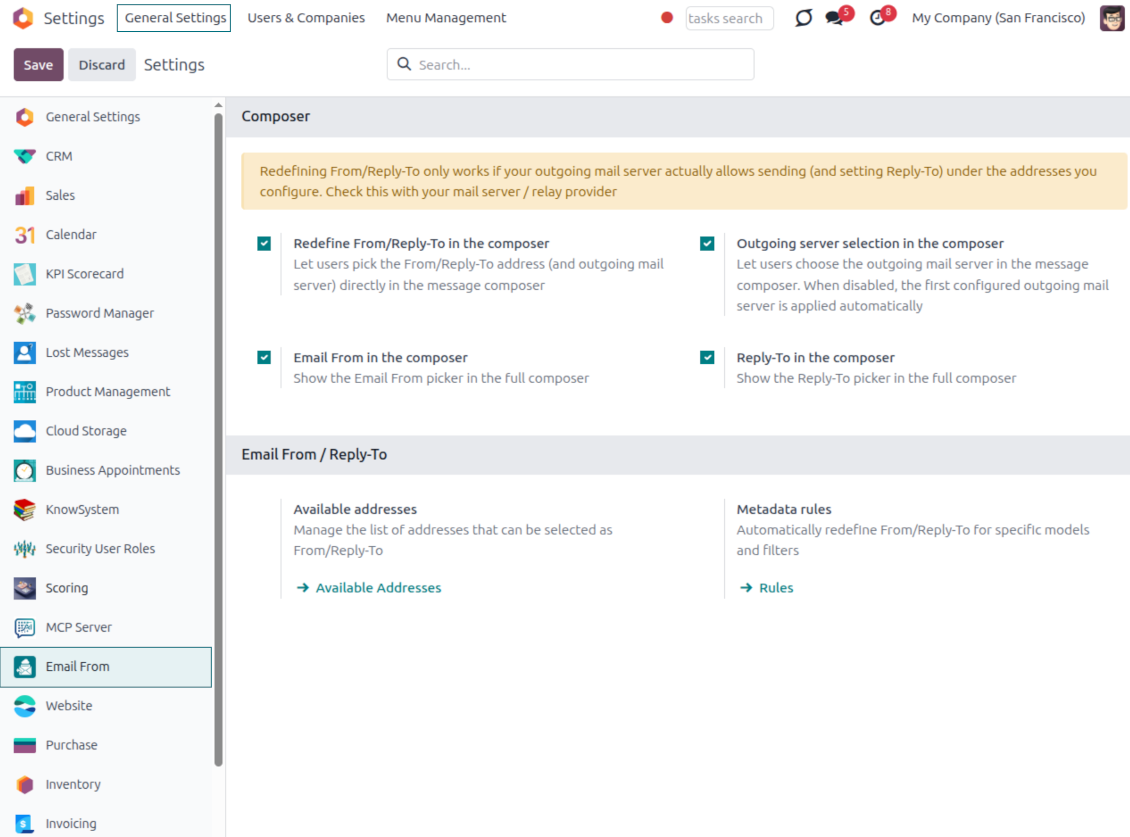Open the Users & Companies menu

[306, 18]
